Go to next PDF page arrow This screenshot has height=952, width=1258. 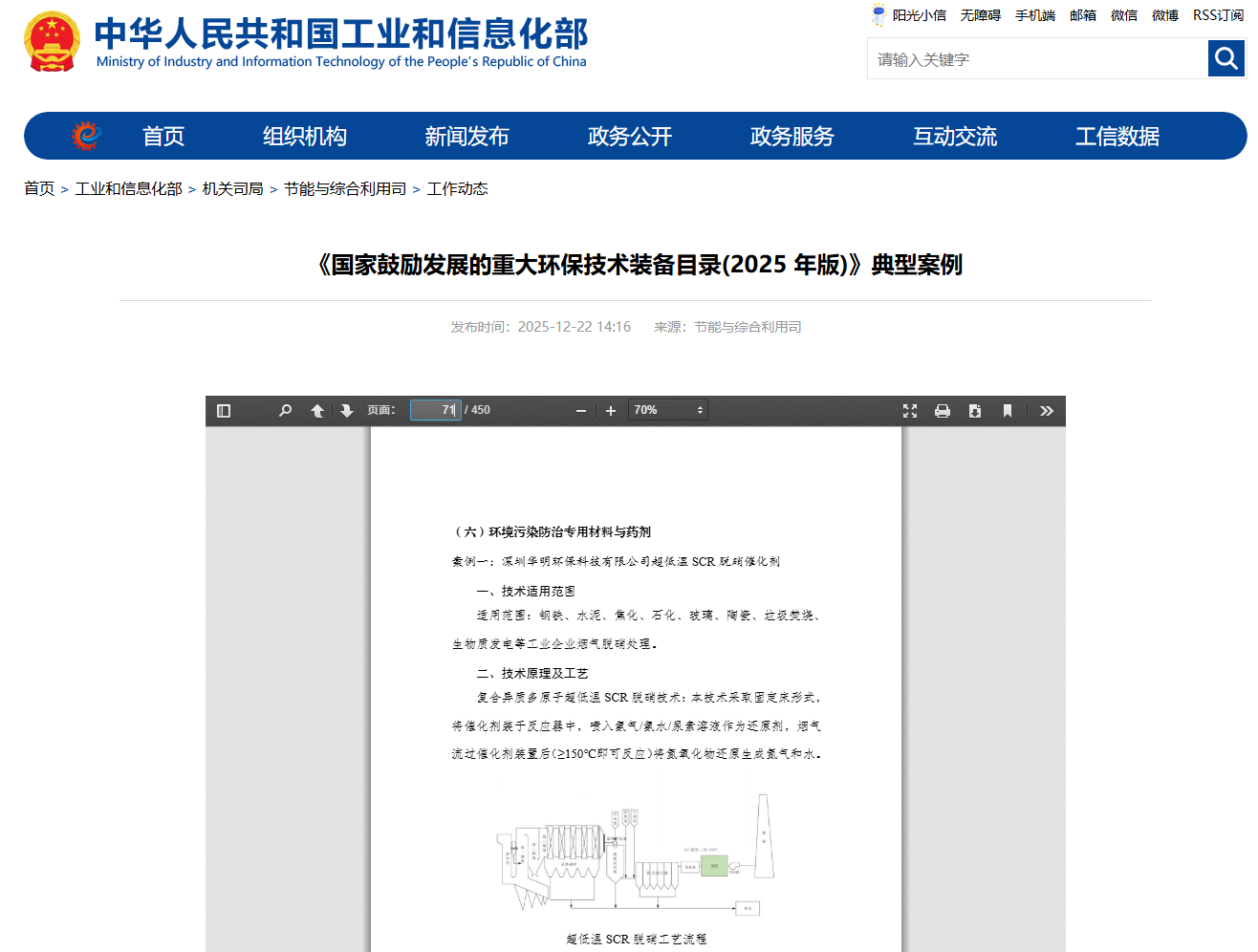point(347,411)
